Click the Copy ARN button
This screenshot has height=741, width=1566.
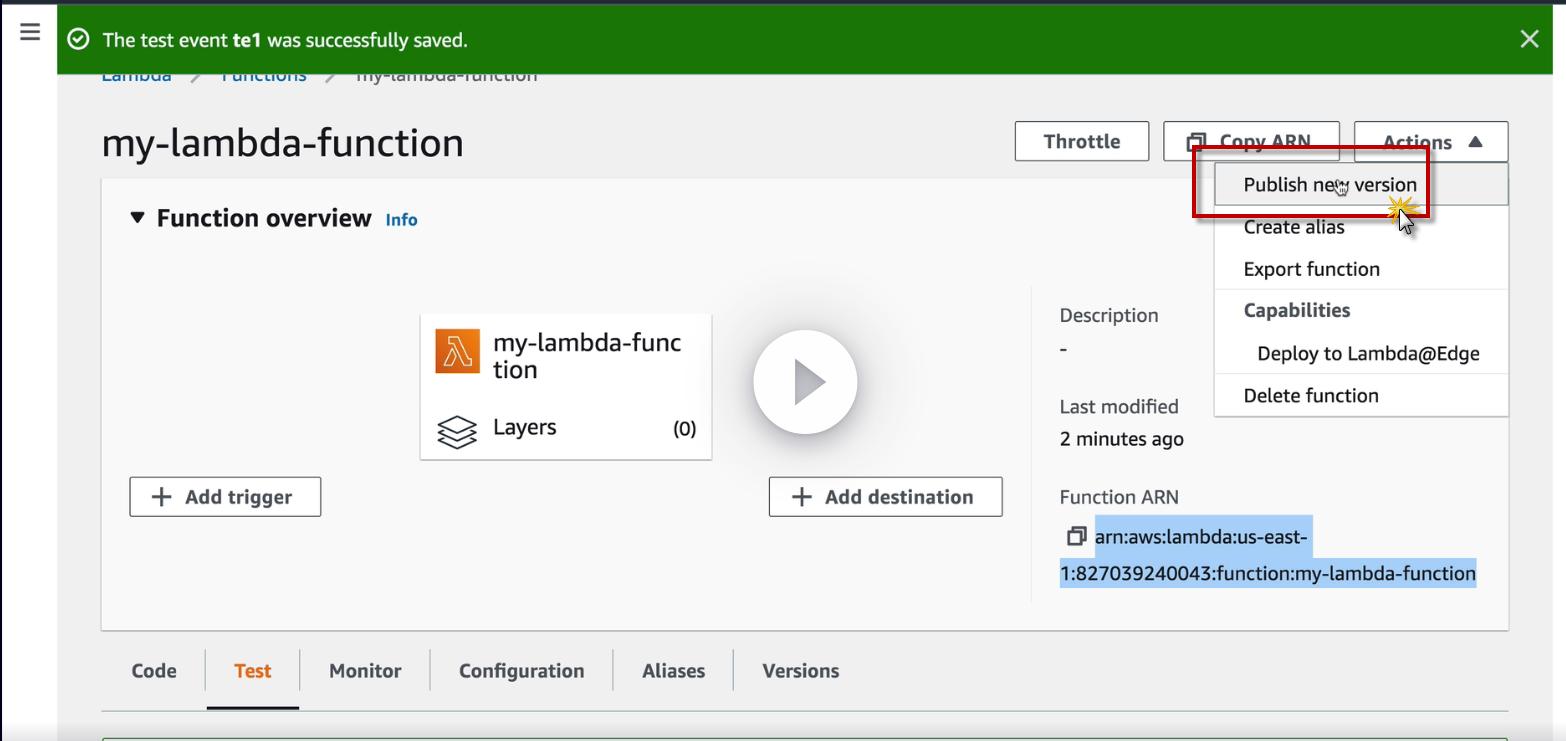pos(1251,141)
